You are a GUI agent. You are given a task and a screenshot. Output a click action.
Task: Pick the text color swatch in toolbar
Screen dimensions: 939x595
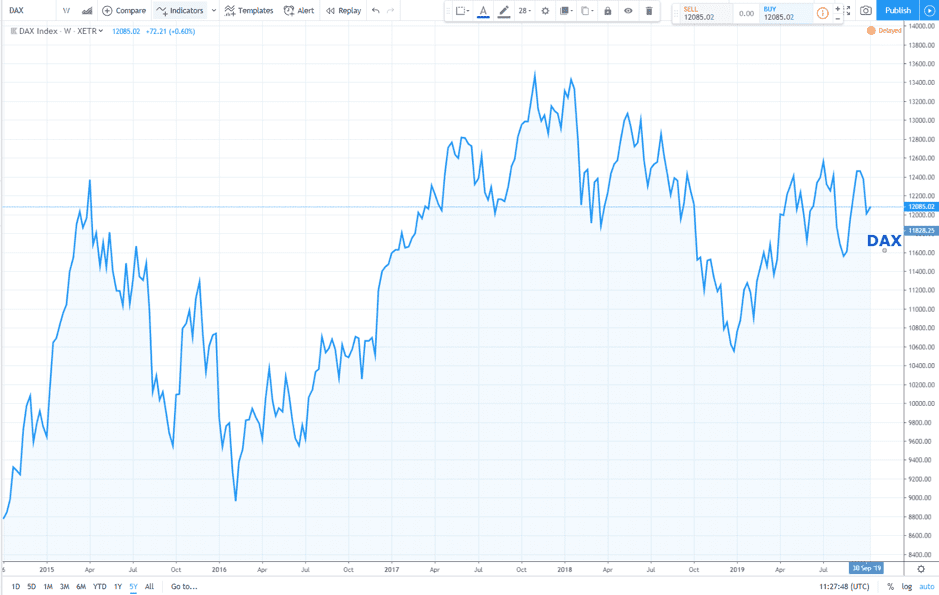(483, 11)
